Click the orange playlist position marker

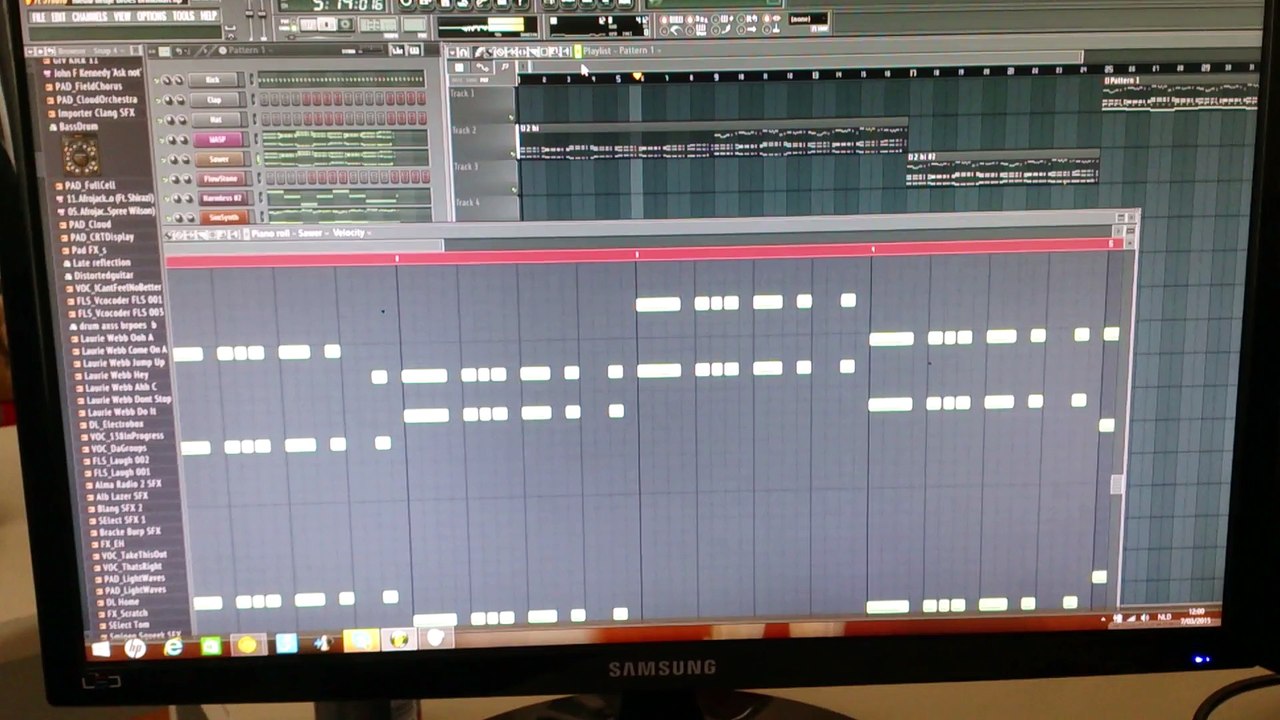pyautogui.click(x=637, y=76)
